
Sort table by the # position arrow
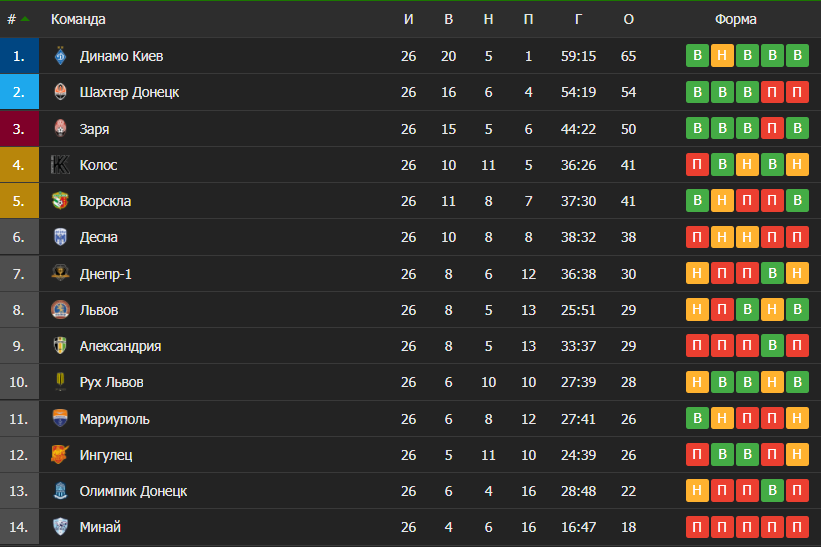(x=24, y=19)
